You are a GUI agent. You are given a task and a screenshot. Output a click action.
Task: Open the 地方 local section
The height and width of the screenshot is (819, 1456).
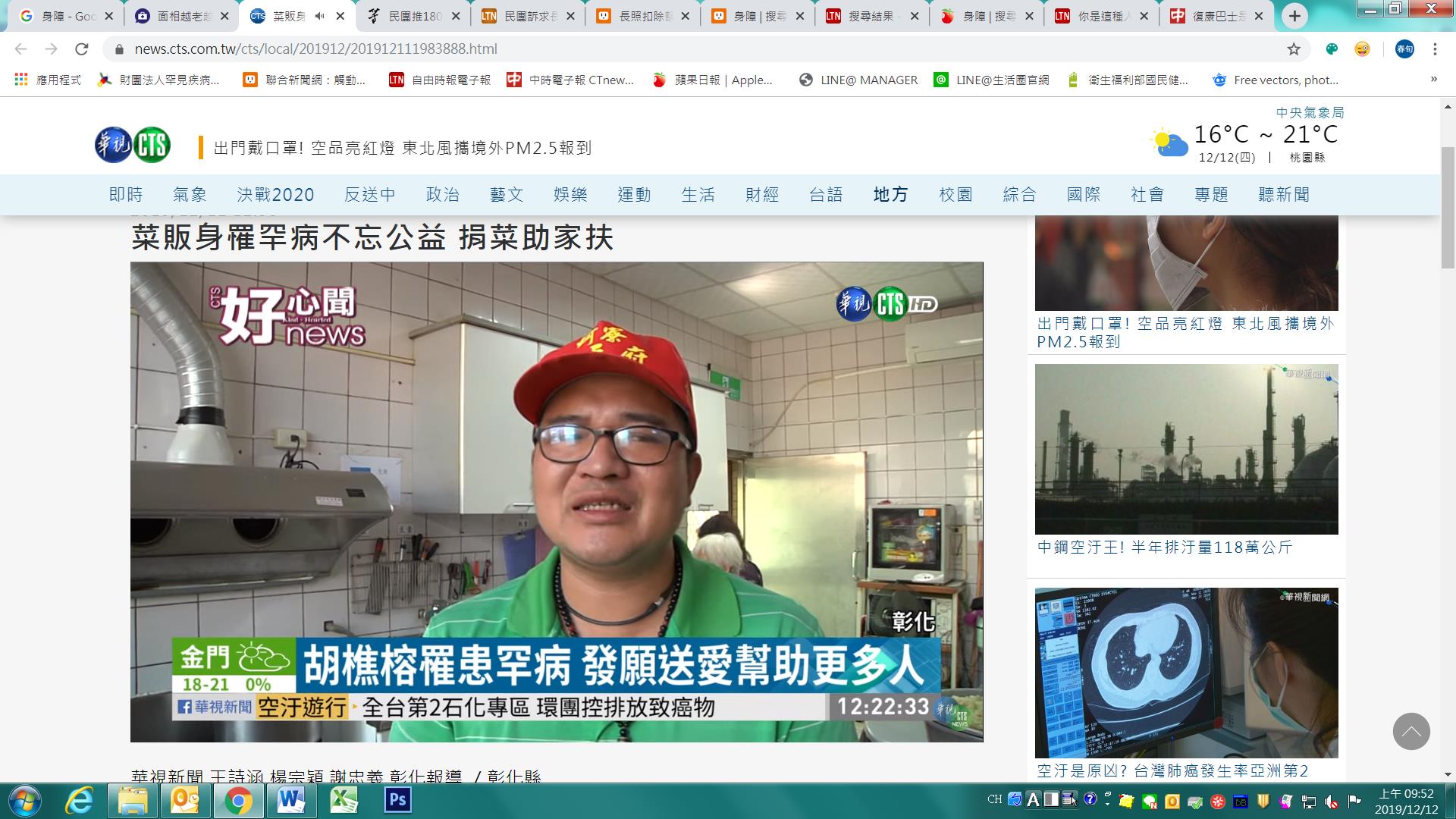tap(890, 195)
